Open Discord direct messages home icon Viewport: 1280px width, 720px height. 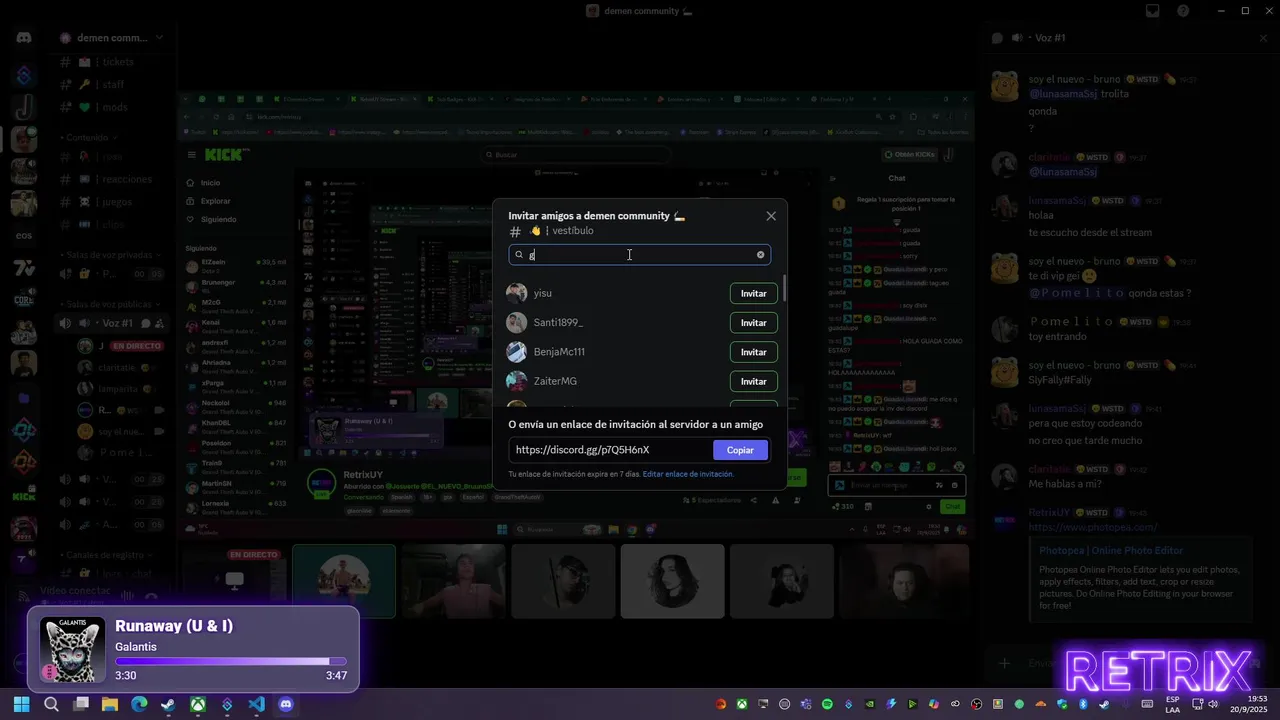click(24, 38)
